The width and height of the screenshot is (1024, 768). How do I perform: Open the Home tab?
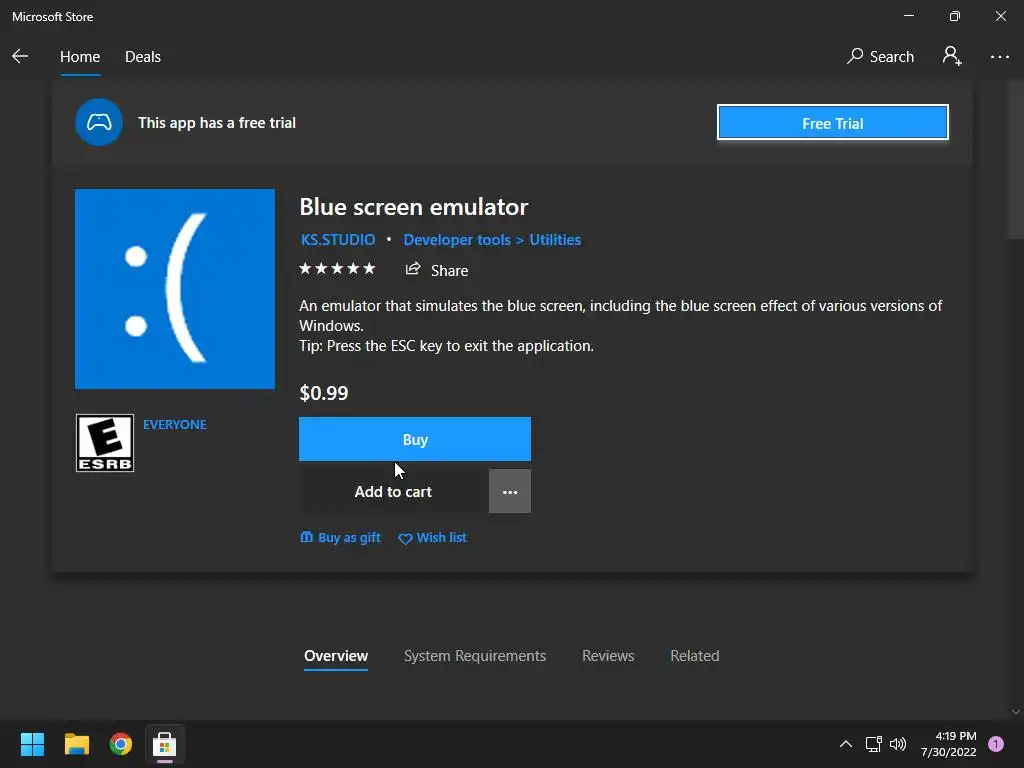coord(80,57)
